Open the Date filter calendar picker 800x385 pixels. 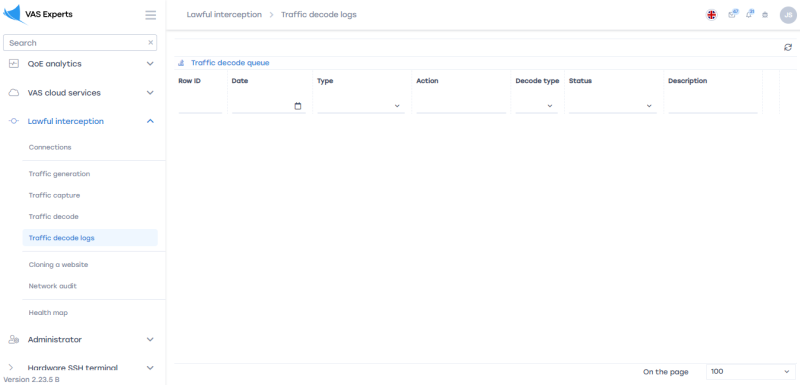(298, 106)
